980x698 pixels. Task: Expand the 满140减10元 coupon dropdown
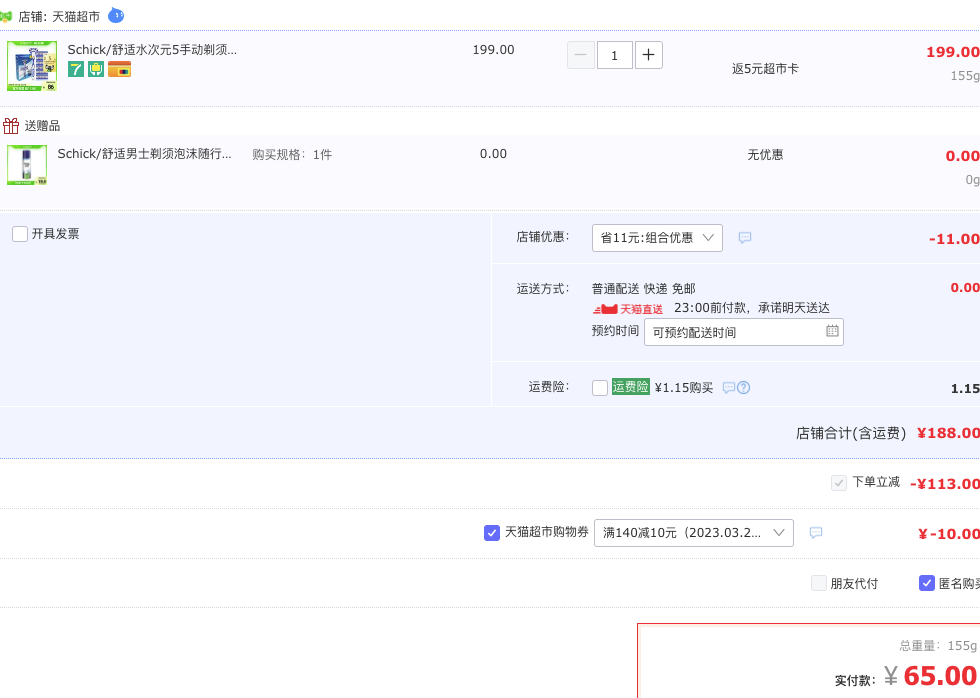tap(694, 533)
